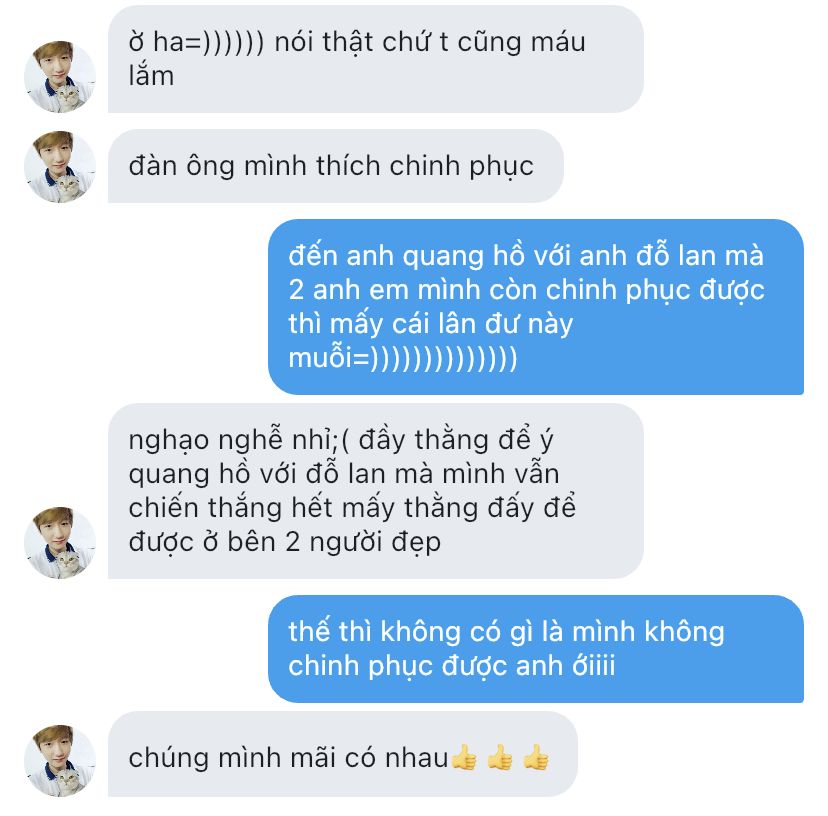Click avatar beside 'nghạo nghễ nhỉ' message
Image resolution: width=828 pixels, height=816 pixels.
coord(60,542)
